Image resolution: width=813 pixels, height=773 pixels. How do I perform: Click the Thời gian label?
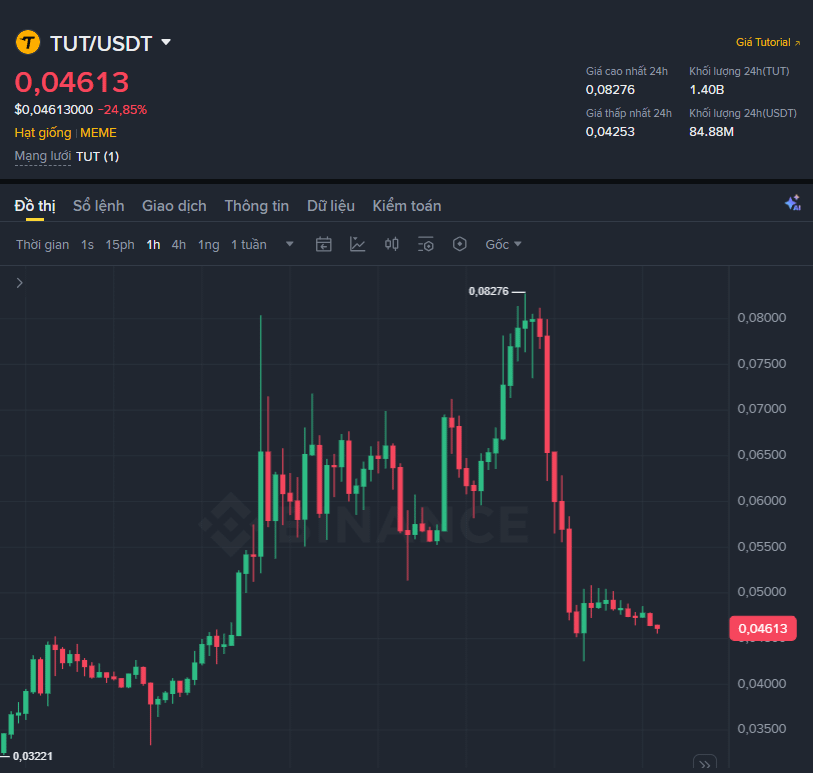[x=43, y=245]
